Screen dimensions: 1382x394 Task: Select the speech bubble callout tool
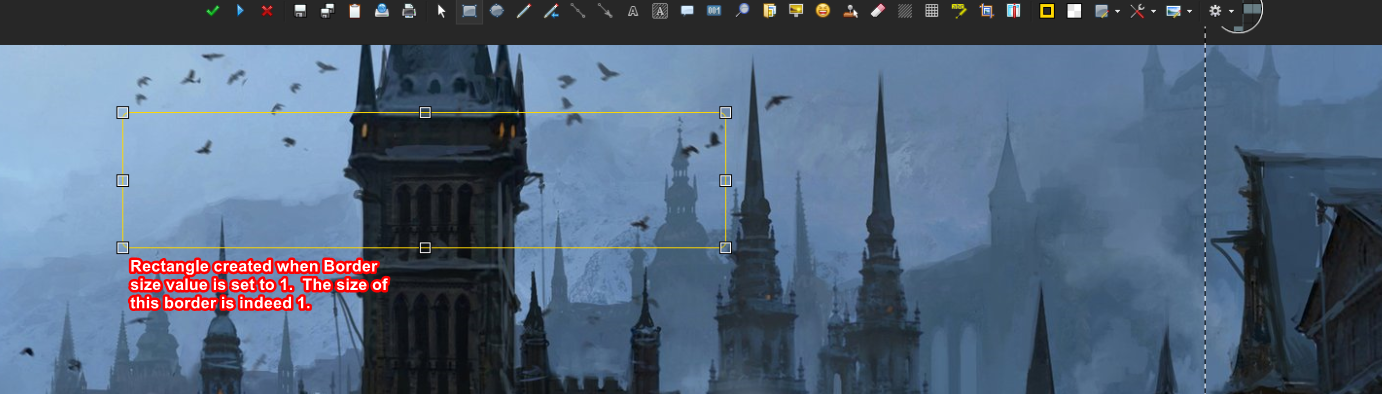coord(687,11)
